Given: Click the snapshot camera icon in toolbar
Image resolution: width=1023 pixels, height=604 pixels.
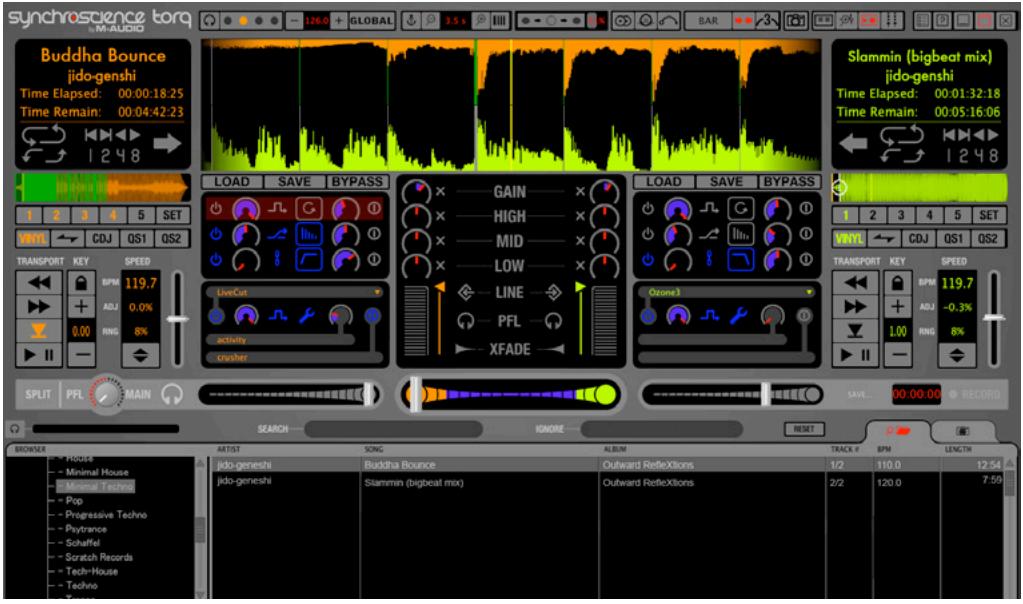Looking at the screenshot, I should pos(795,20).
